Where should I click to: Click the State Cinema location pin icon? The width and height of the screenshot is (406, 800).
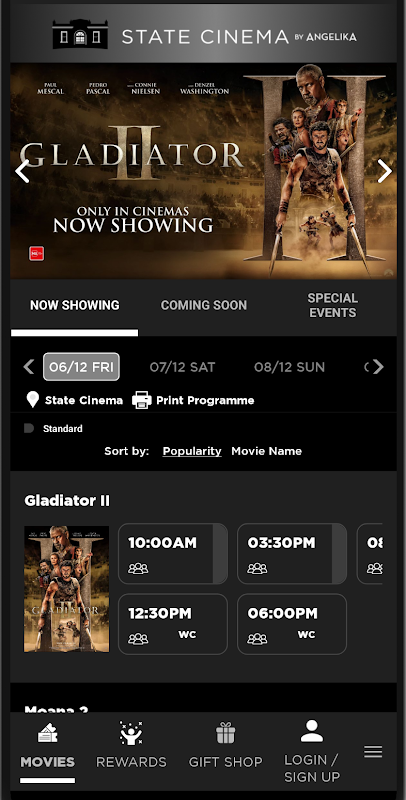pyautogui.click(x=33, y=400)
